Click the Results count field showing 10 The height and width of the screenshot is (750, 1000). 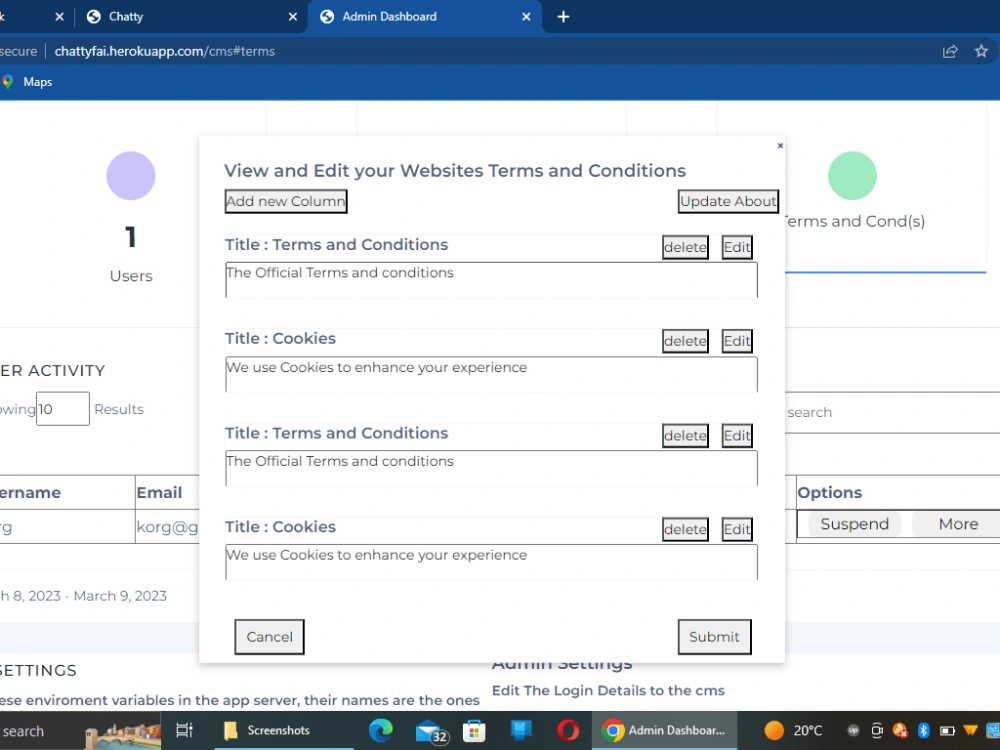point(62,409)
